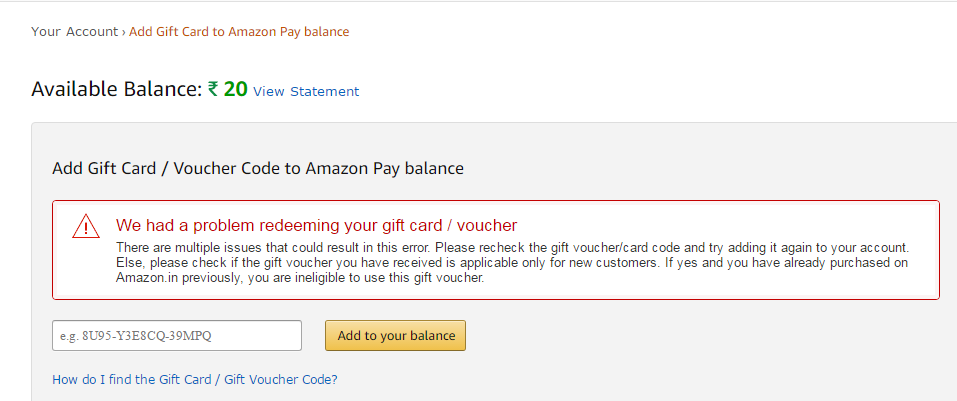
Task: Open the Your Account breadcrumb link
Action: [x=74, y=32]
